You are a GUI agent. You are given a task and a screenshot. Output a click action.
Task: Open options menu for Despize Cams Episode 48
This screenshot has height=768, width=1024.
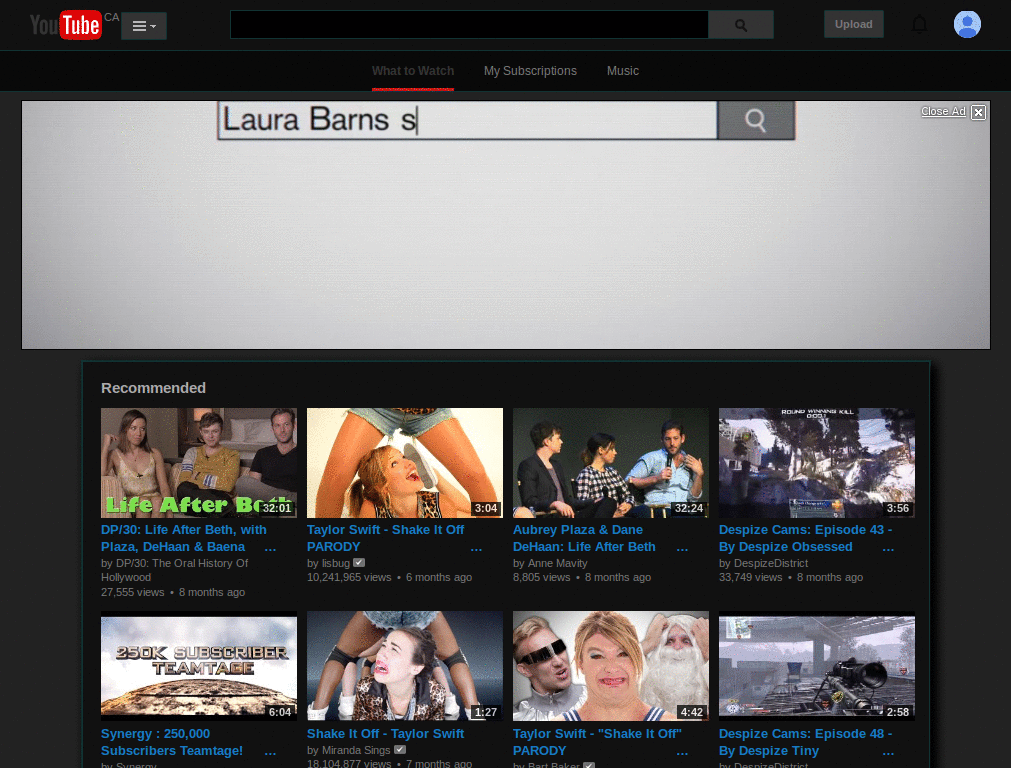[888, 752]
